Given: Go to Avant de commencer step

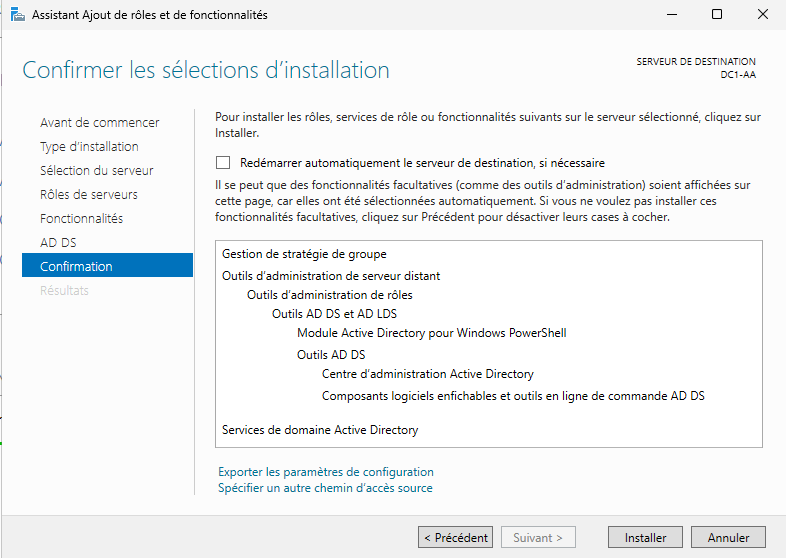Looking at the screenshot, I should pyautogui.click(x=99, y=123).
